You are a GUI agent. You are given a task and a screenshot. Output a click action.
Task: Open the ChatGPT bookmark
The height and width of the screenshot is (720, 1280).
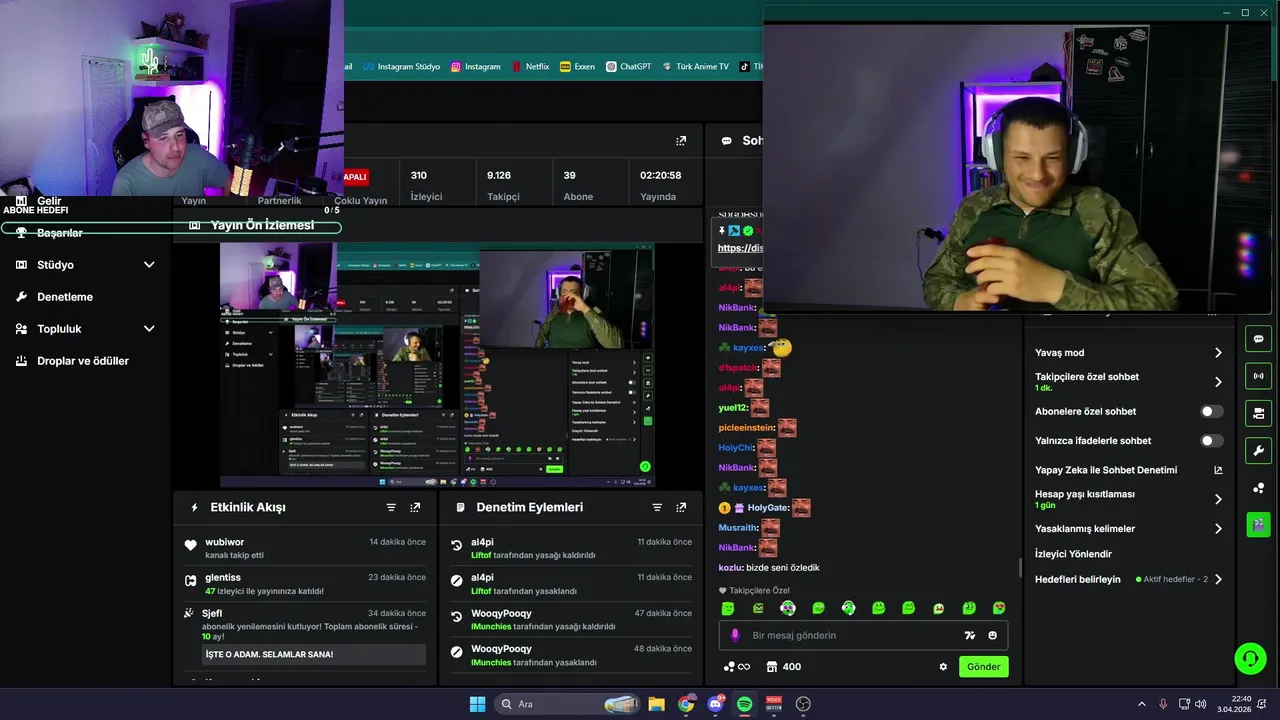point(627,67)
